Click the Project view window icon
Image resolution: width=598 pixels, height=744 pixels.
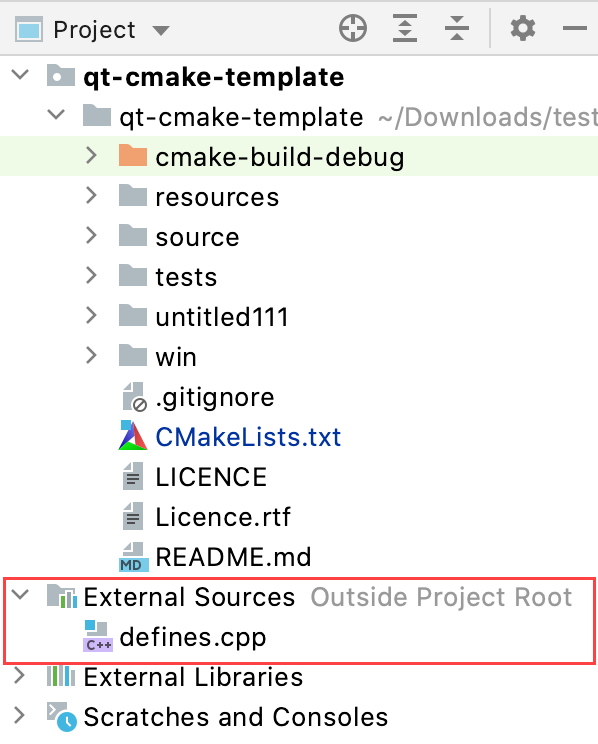[x=29, y=29]
